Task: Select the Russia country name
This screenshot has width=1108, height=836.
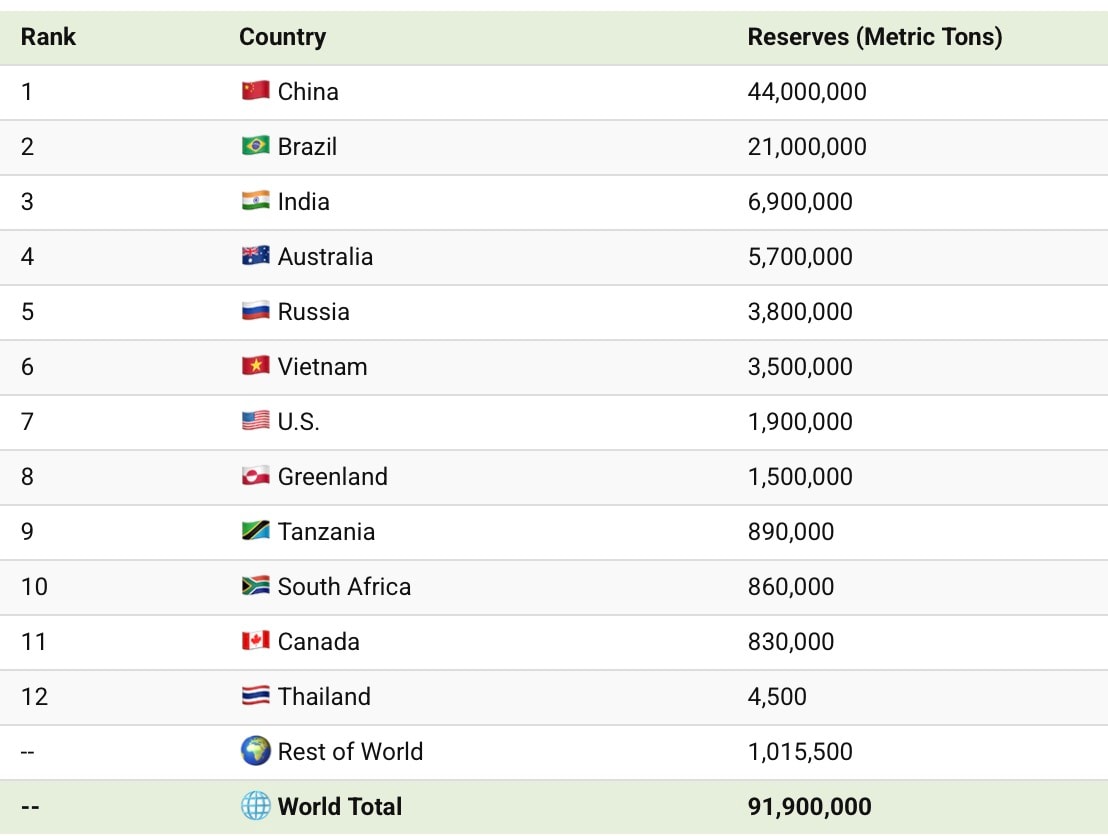Action: [x=313, y=312]
